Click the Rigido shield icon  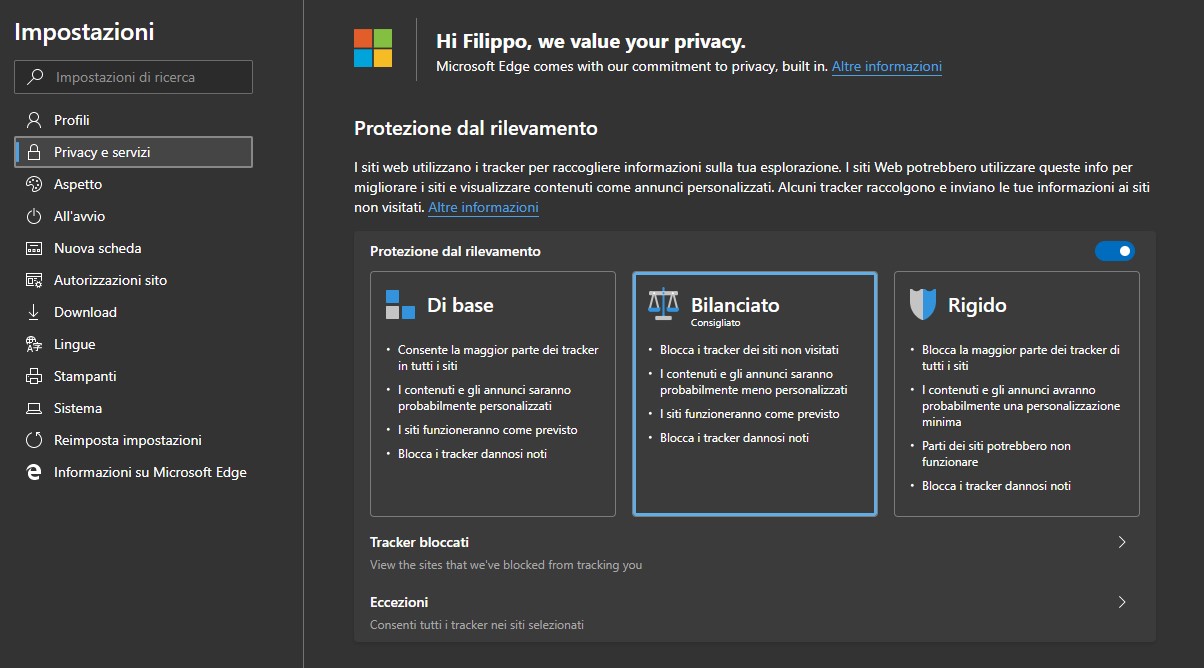coord(922,304)
